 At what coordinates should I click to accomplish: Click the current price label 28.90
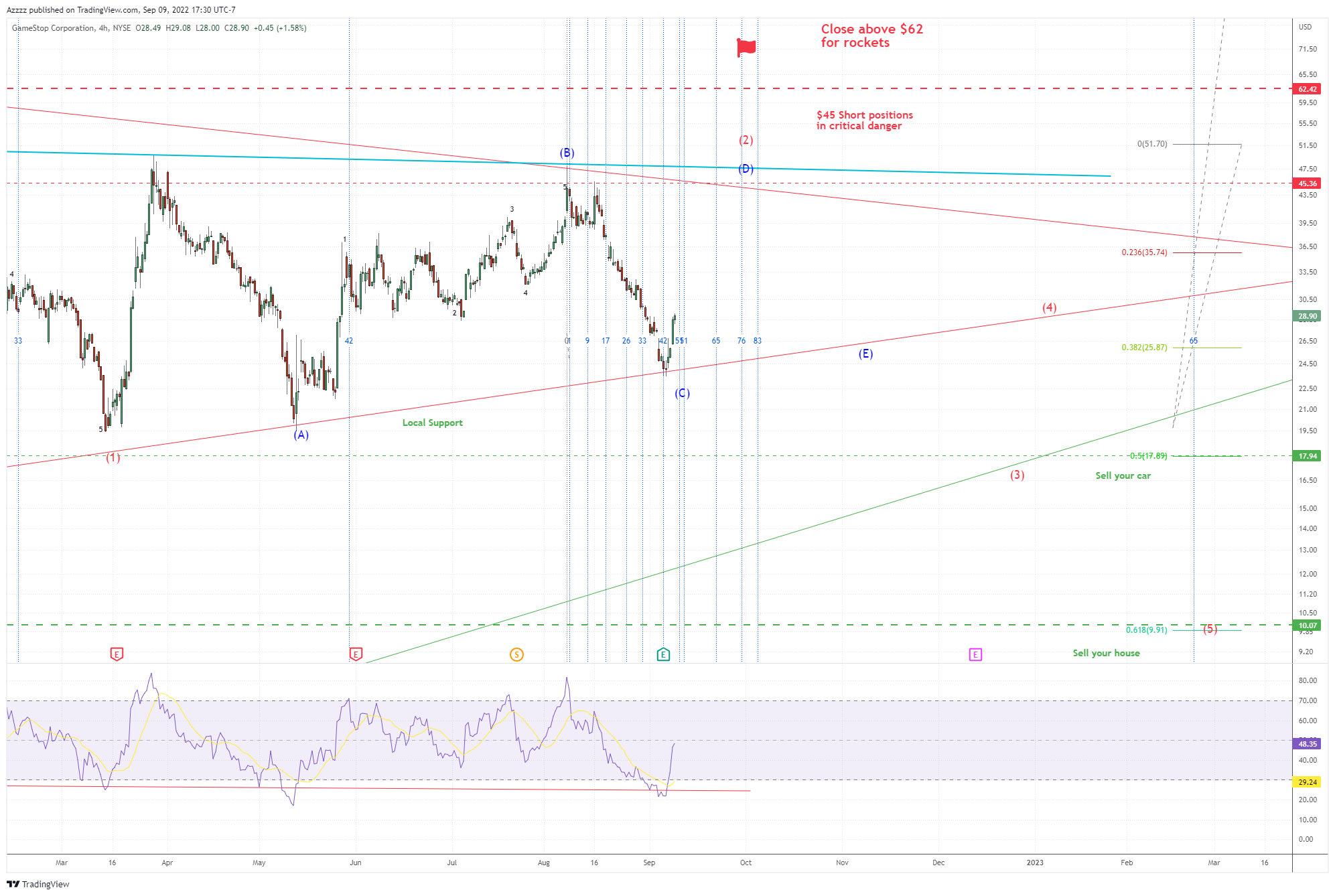point(1307,316)
